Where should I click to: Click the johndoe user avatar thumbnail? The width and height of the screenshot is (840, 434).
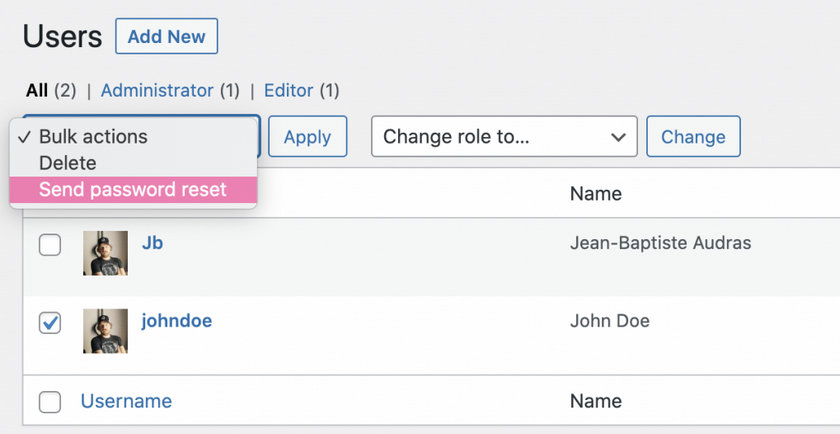coord(105,331)
